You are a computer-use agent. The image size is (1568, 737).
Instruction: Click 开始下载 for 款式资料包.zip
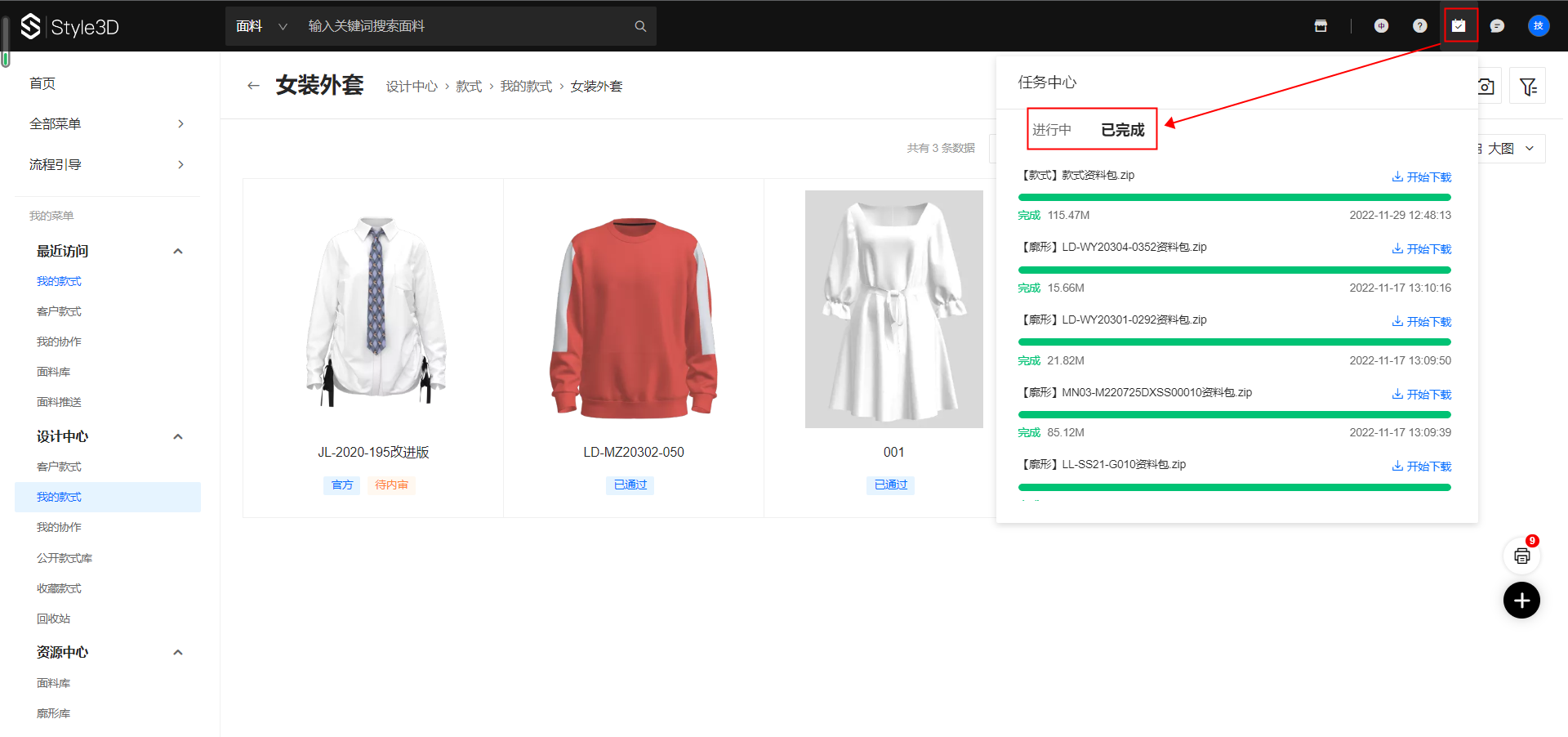(x=1422, y=177)
